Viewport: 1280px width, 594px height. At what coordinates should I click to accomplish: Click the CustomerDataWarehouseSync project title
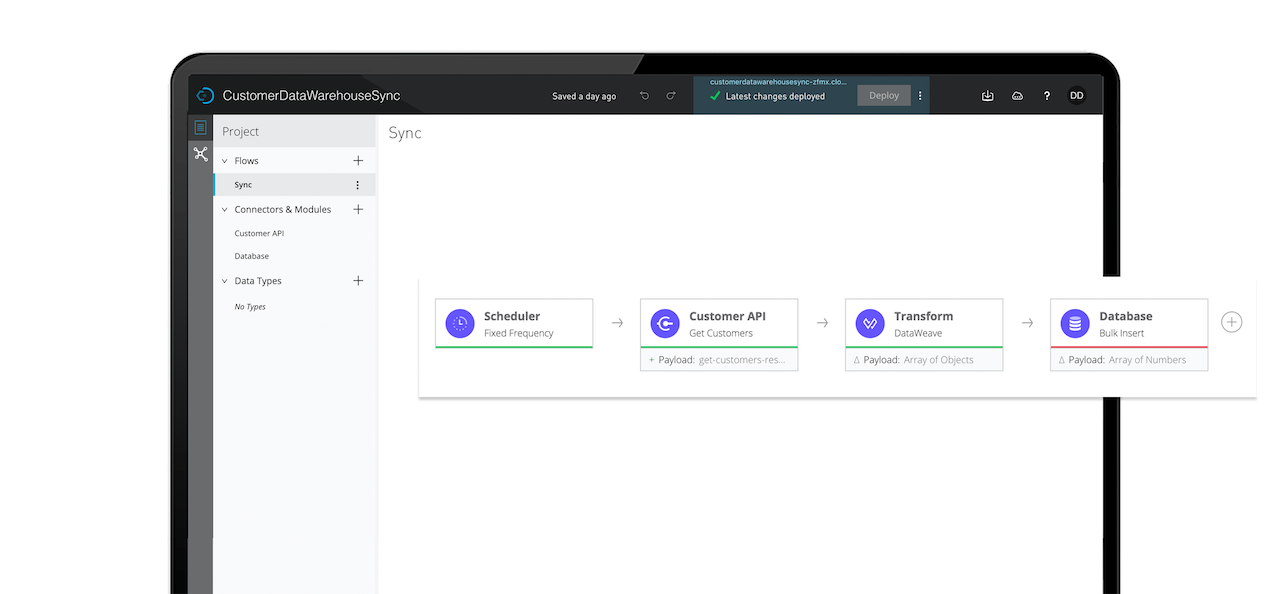(x=311, y=96)
